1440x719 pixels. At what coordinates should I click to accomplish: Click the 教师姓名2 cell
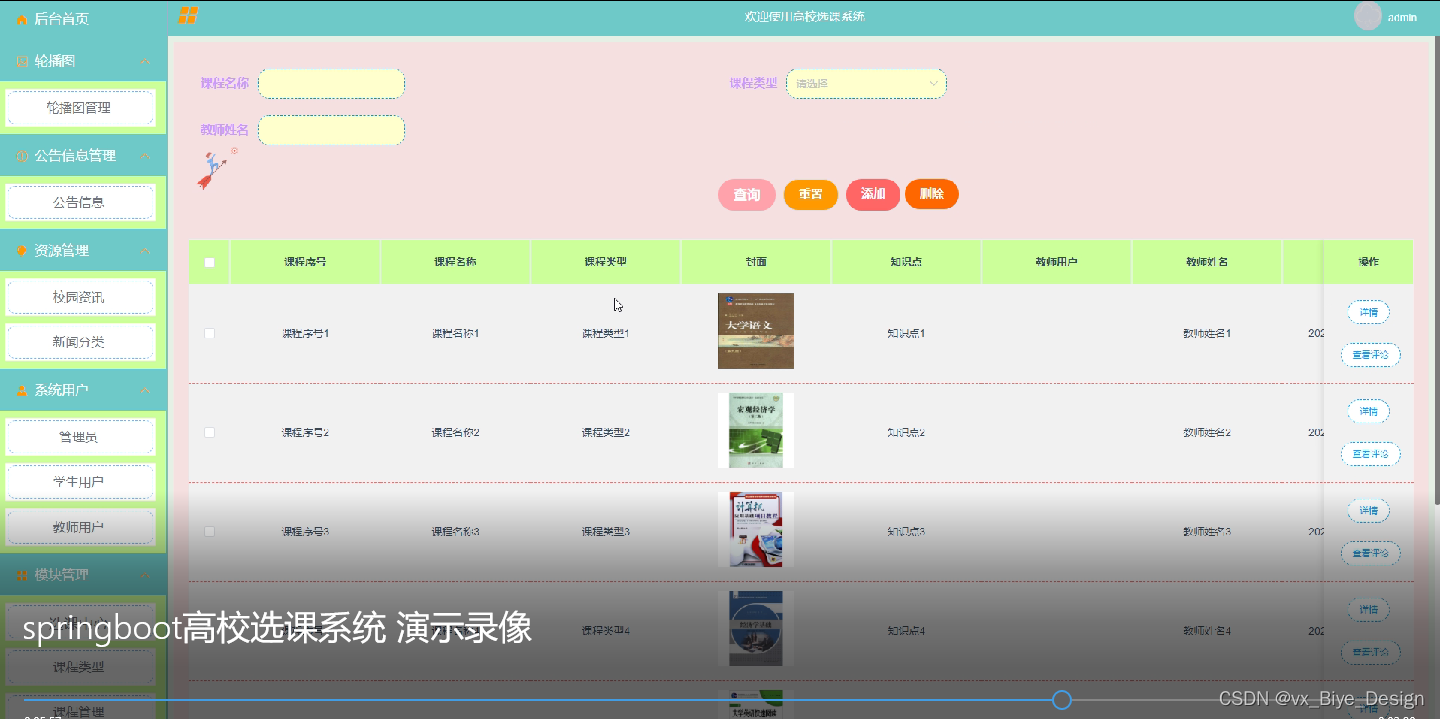click(1206, 432)
